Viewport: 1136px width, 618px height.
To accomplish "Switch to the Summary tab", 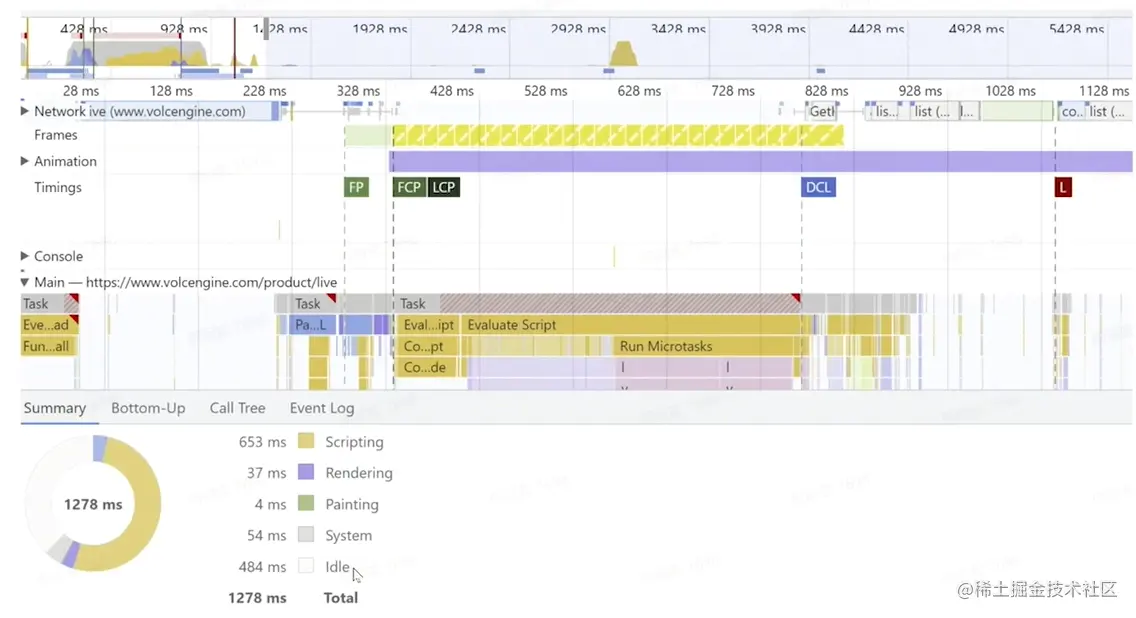I will point(54,408).
